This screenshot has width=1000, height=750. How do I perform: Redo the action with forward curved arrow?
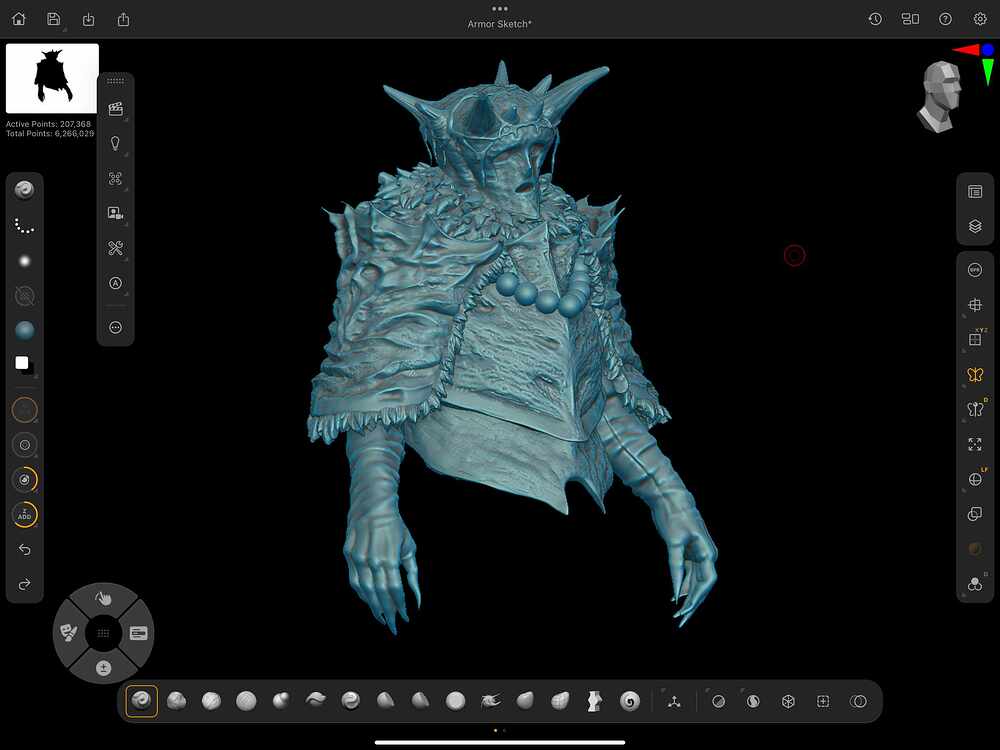coord(24,584)
